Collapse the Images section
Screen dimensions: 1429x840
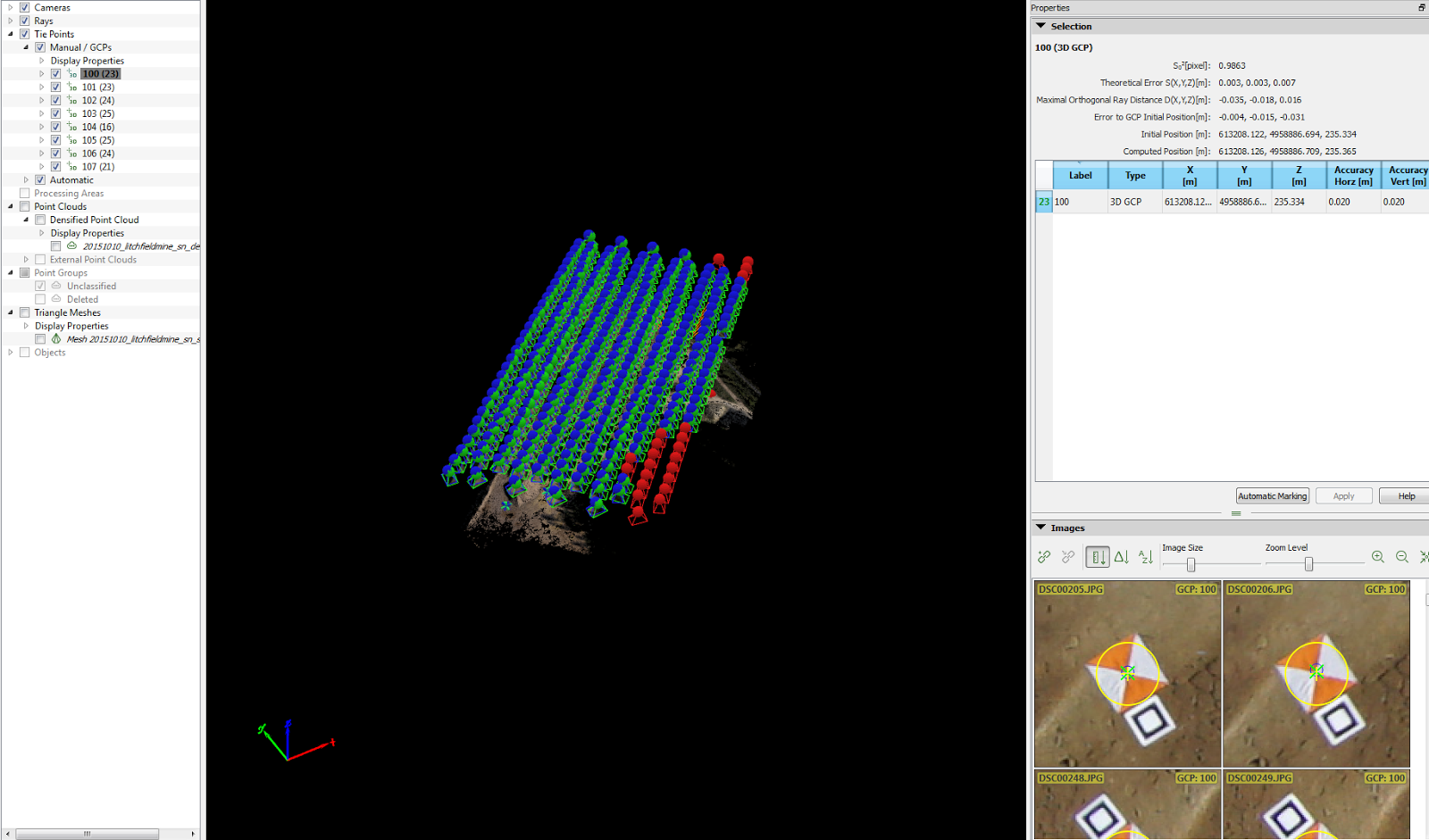pyautogui.click(x=1041, y=528)
